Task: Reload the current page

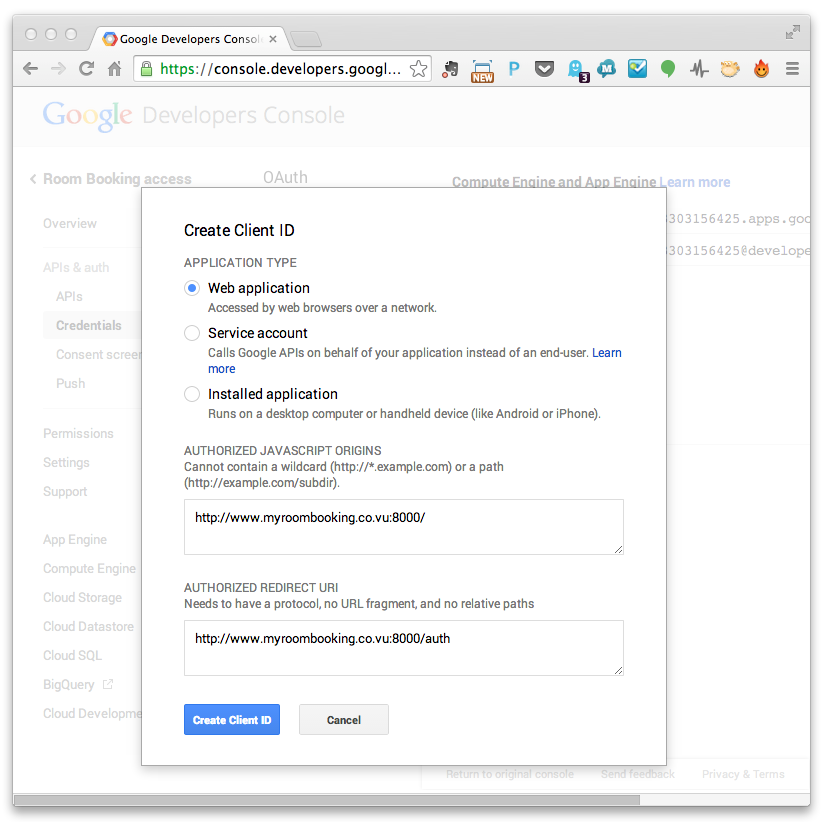Action: point(86,69)
